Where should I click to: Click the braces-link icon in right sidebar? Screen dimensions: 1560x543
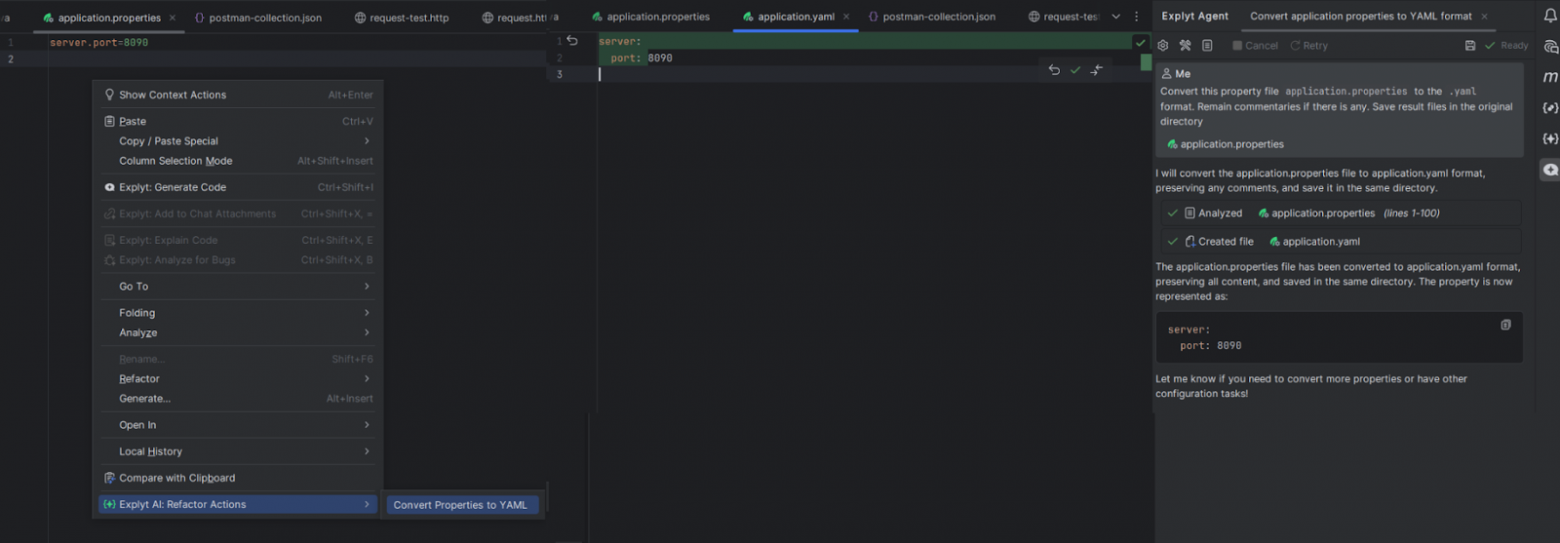pyautogui.click(x=1550, y=108)
